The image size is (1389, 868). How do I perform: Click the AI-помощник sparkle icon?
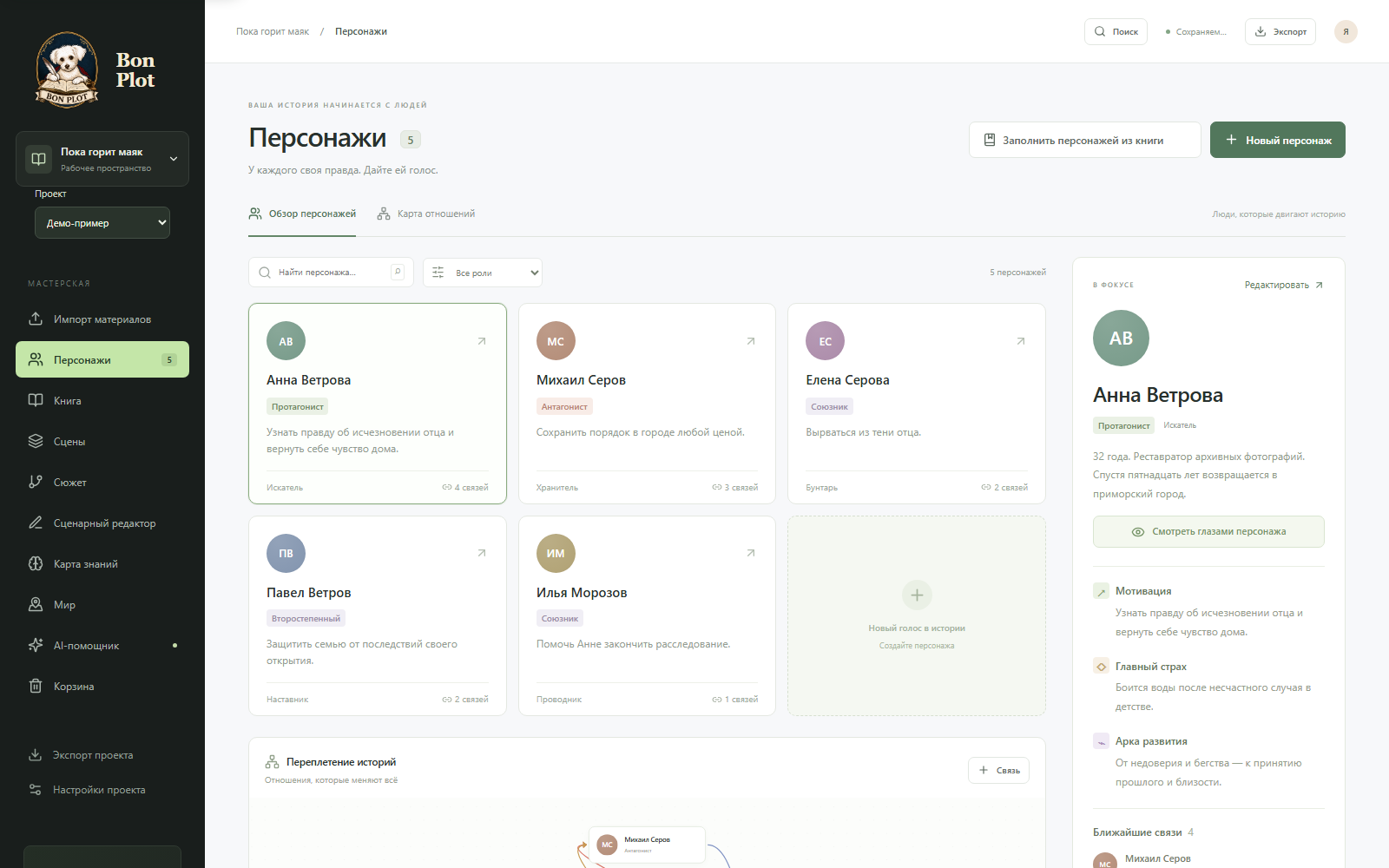pos(36,645)
